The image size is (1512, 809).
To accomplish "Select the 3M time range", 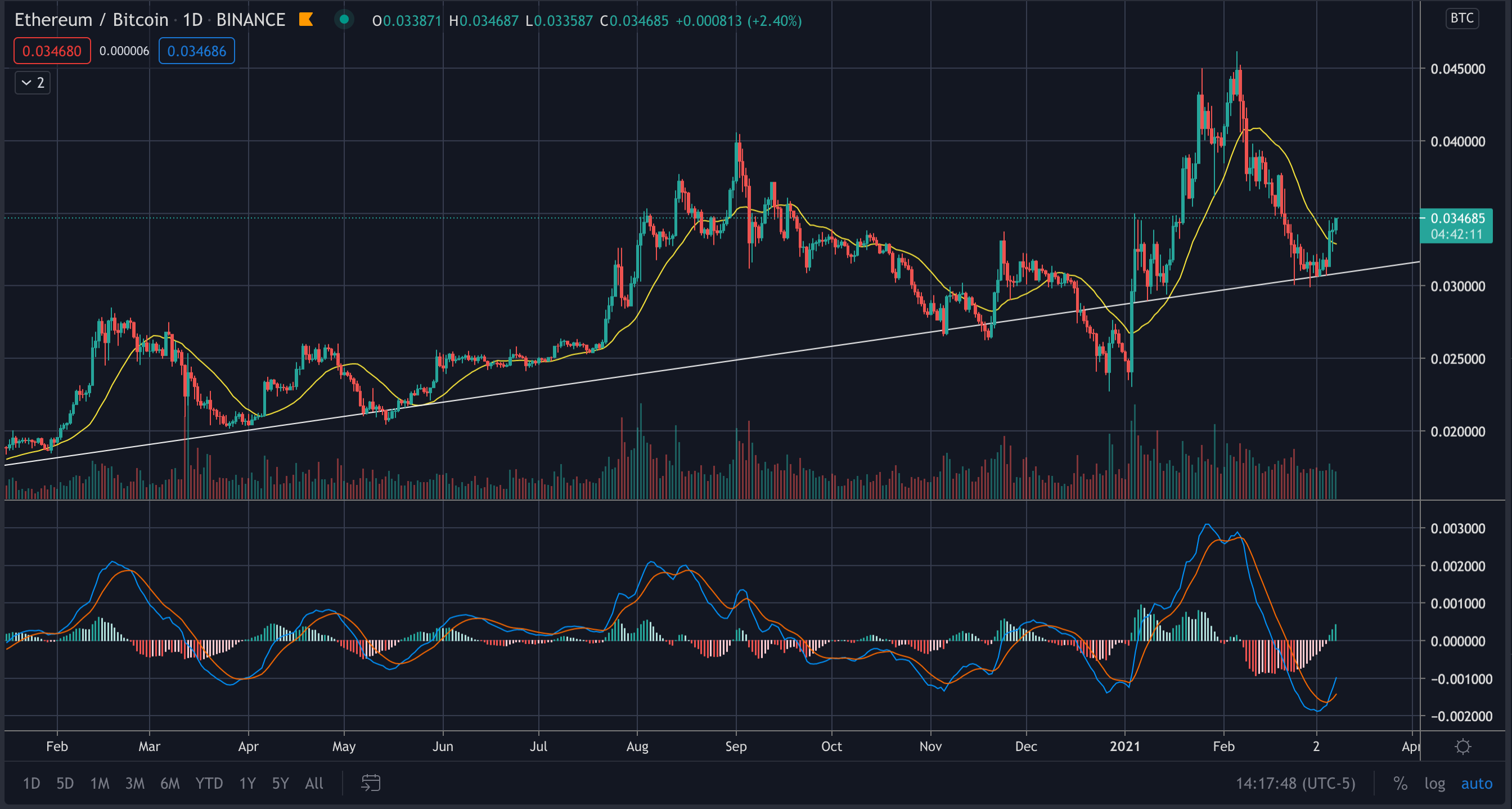I will point(135,783).
